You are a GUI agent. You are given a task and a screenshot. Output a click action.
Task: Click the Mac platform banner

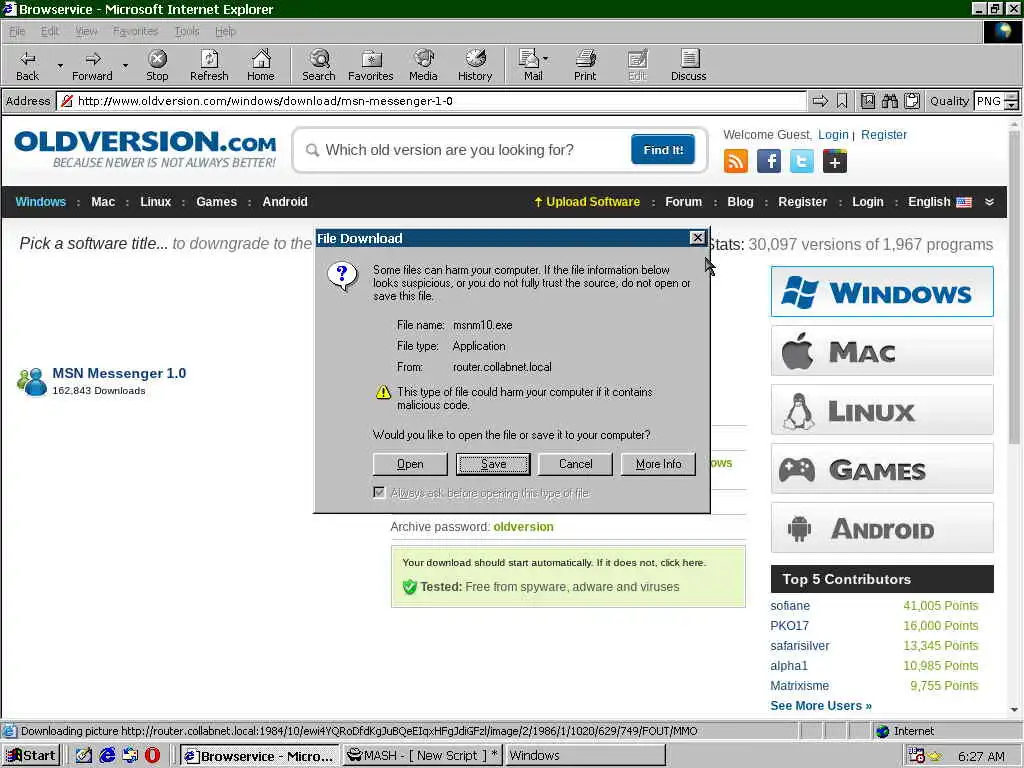point(882,351)
